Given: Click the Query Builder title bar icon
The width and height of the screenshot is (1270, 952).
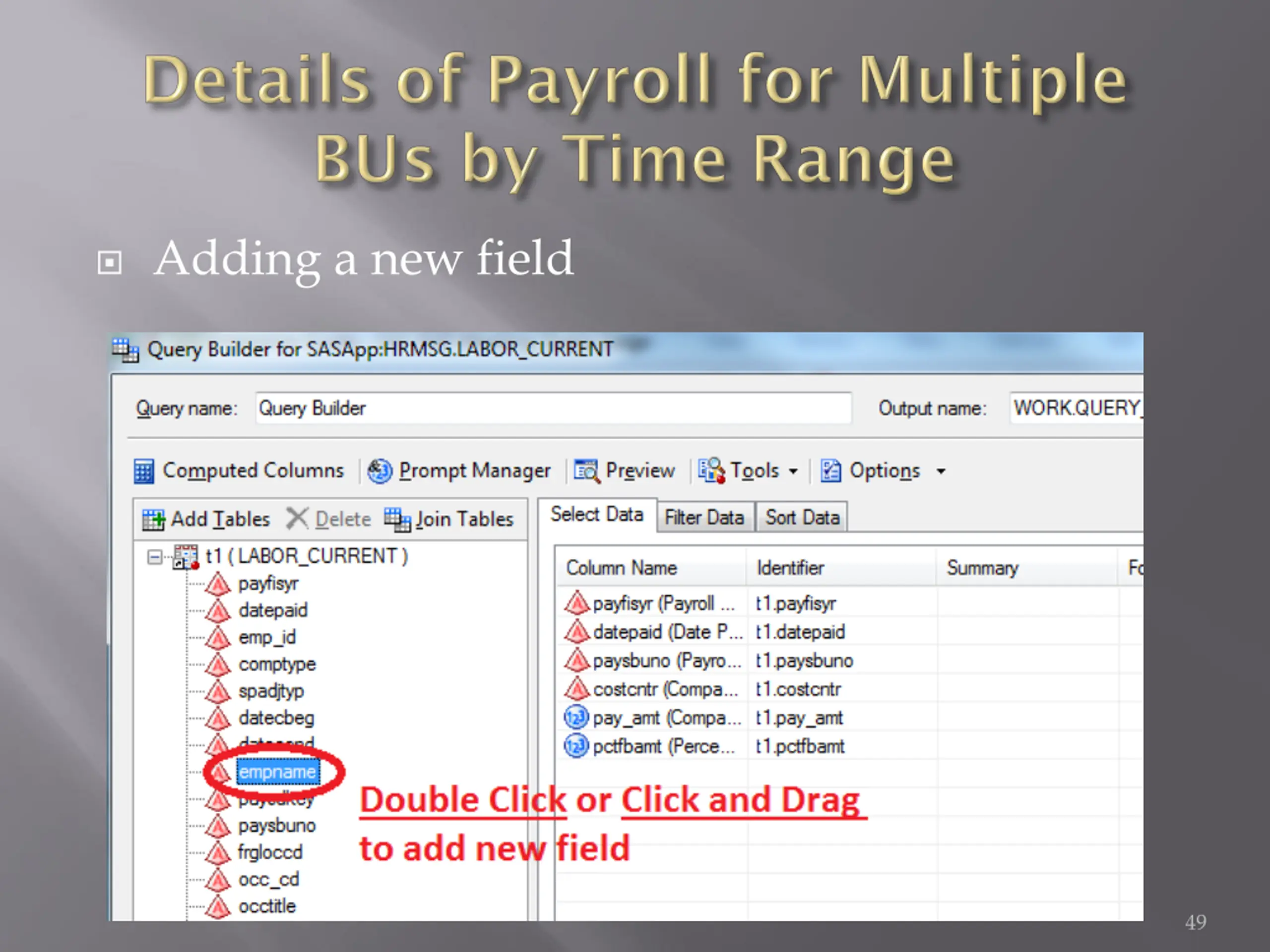Looking at the screenshot, I should click(x=125, y=350).
